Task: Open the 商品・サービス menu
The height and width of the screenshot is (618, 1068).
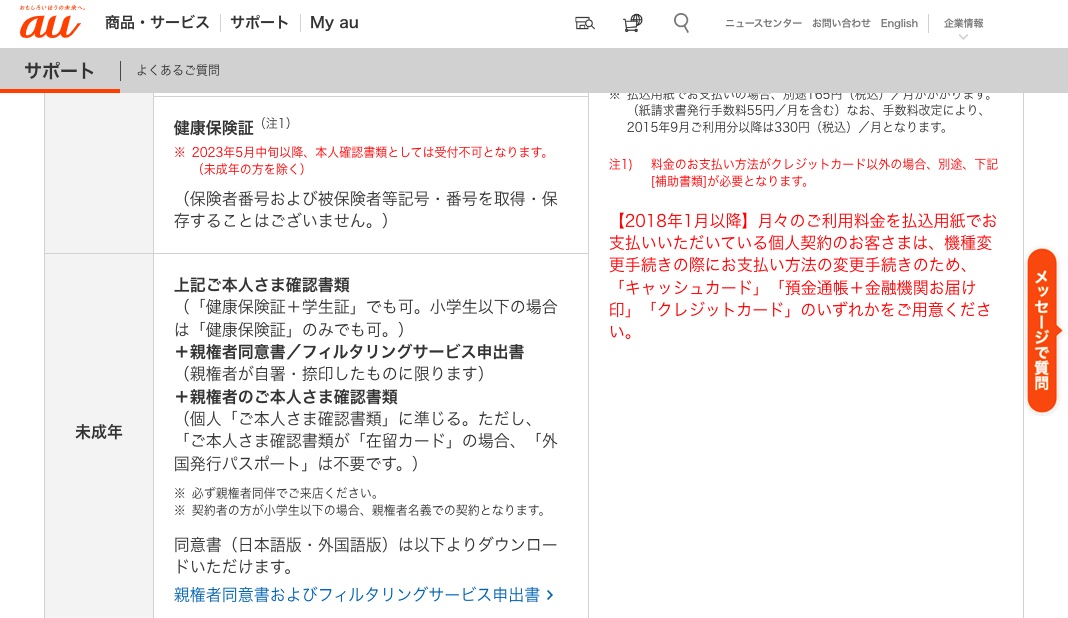Action: [x=157, y=22]
